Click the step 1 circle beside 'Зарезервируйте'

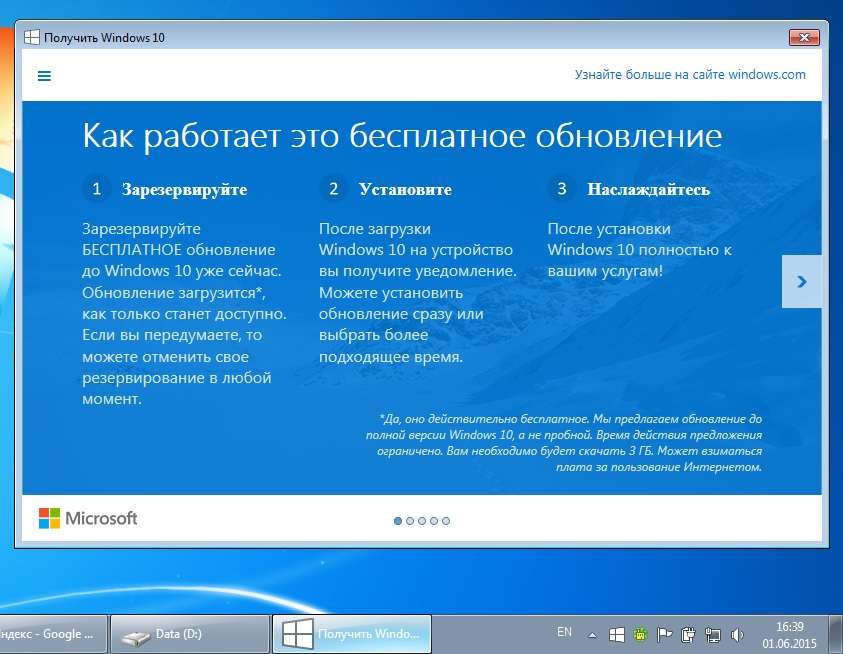coord(97,189)
